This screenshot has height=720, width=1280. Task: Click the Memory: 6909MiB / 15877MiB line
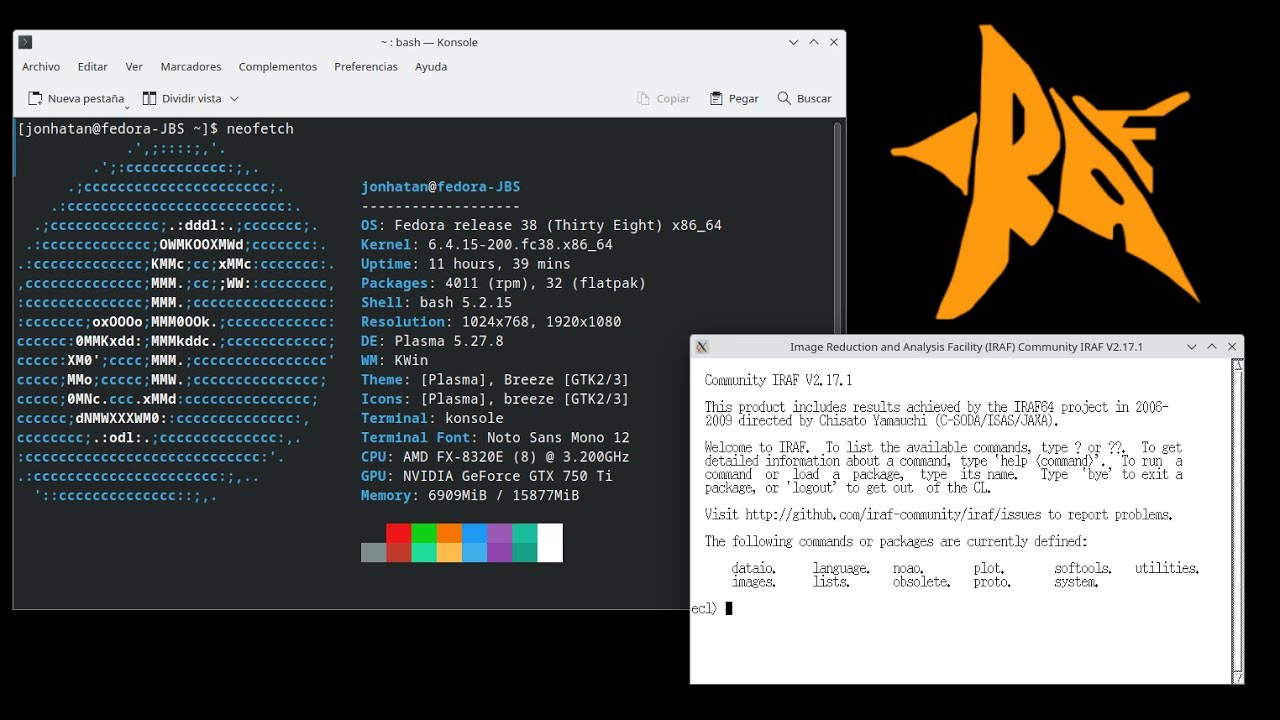pyautogui.click(x=470, y=495)
